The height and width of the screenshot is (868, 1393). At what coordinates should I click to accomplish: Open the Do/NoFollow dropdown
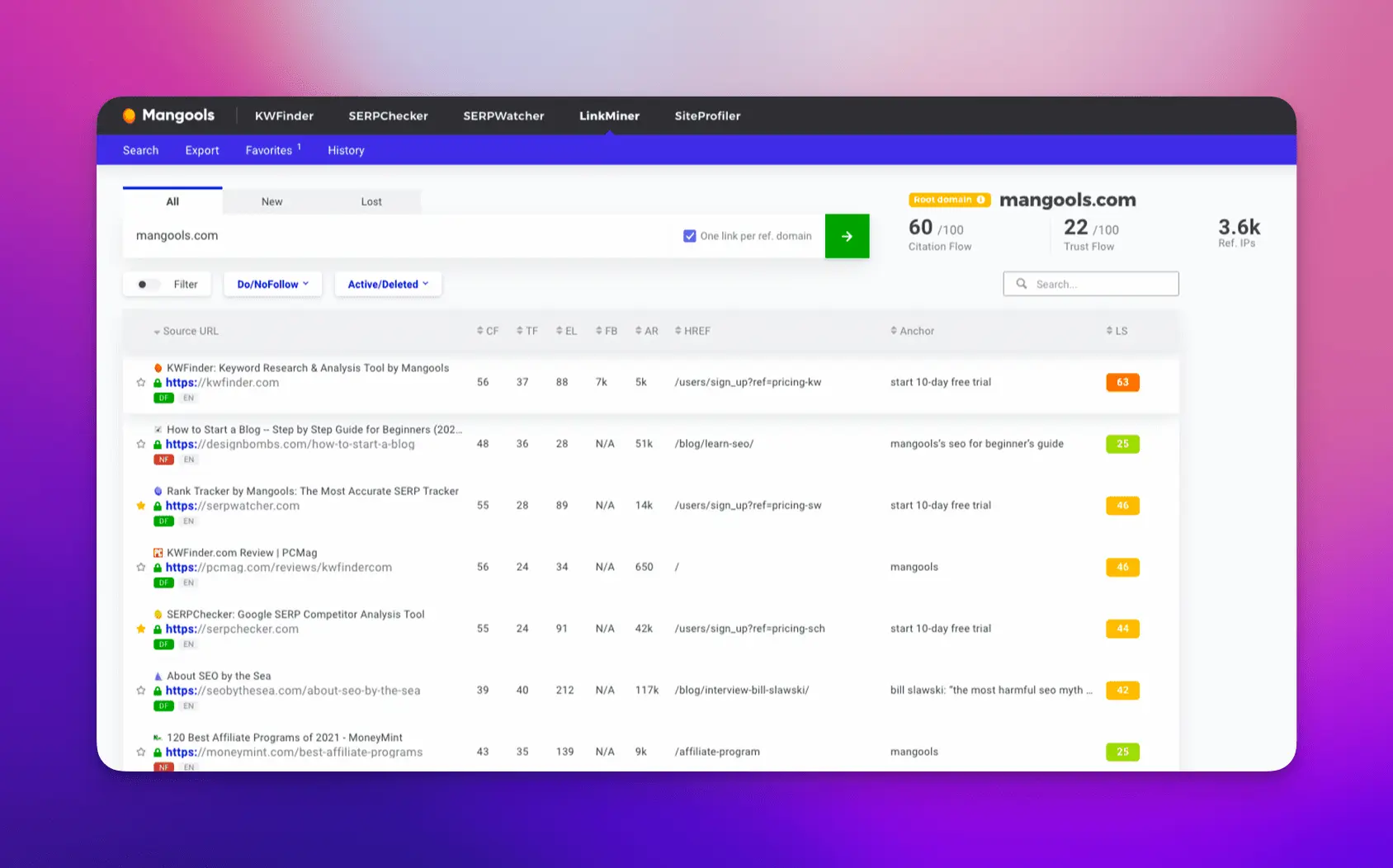272,284
